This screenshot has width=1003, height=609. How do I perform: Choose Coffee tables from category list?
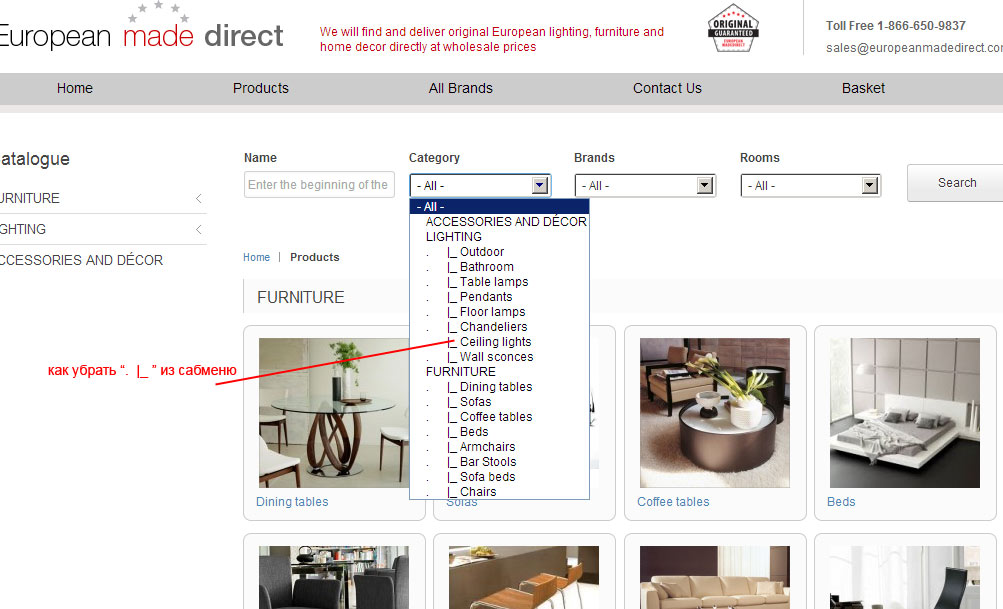point(496,417)
